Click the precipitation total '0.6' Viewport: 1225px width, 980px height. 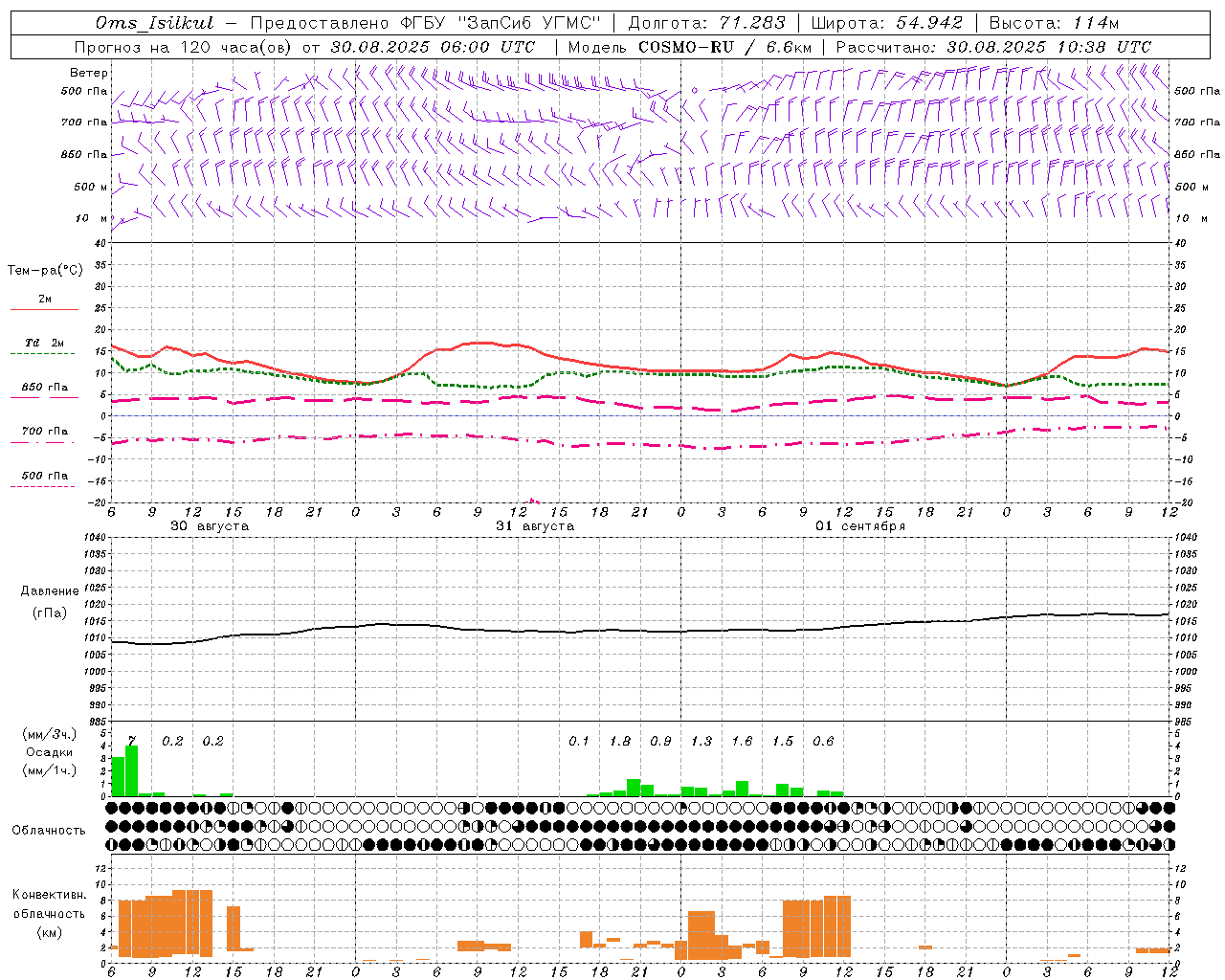[823, 741]
